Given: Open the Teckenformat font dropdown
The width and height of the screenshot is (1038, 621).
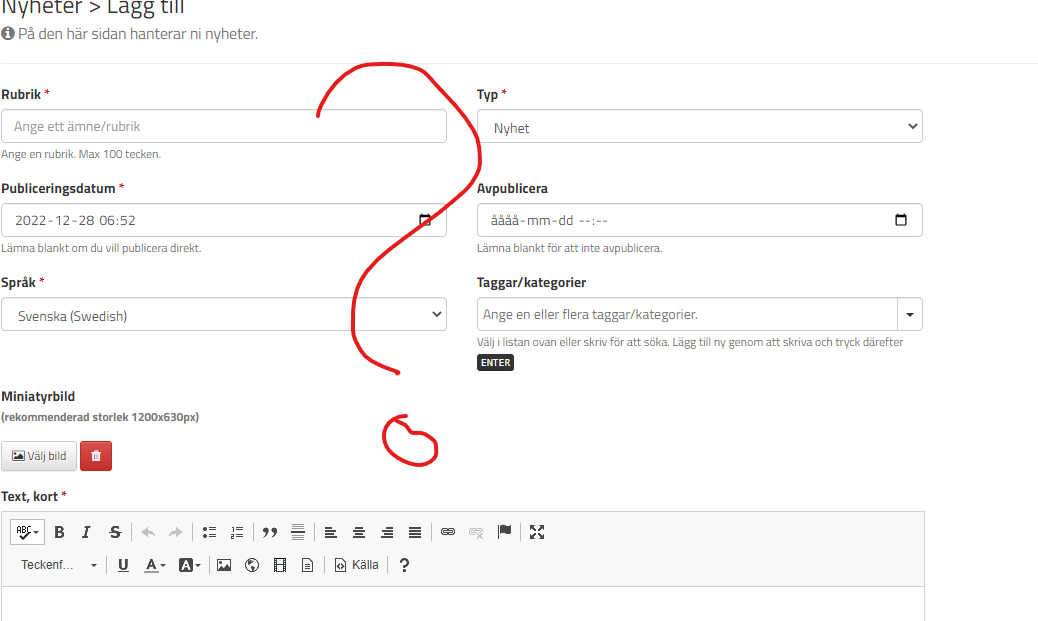Looking at the screenshot, I should [59, 565].
